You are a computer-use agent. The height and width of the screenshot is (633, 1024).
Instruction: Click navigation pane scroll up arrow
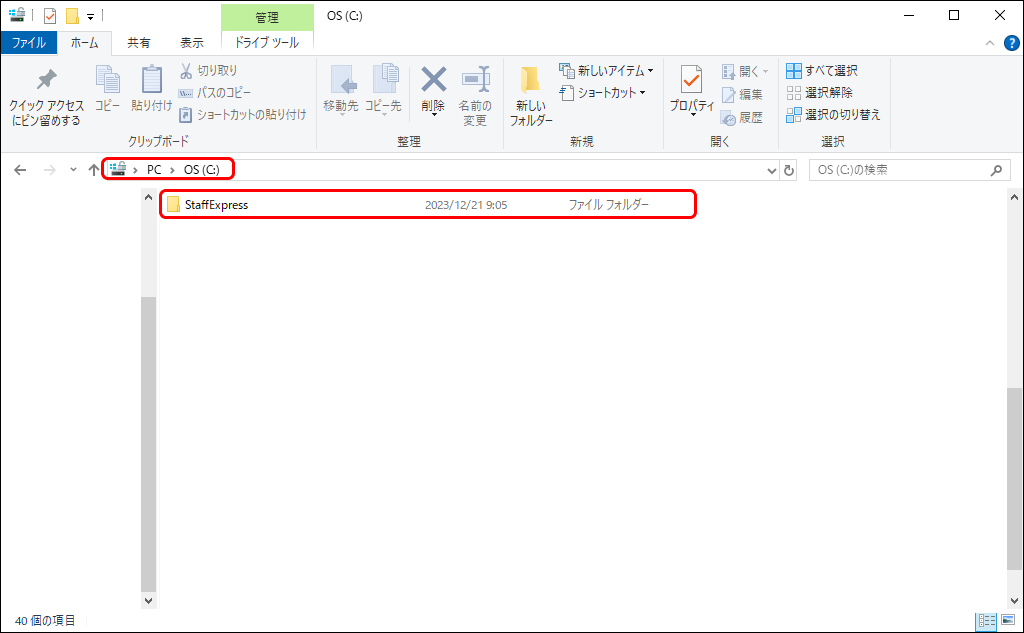coord(148,197)
